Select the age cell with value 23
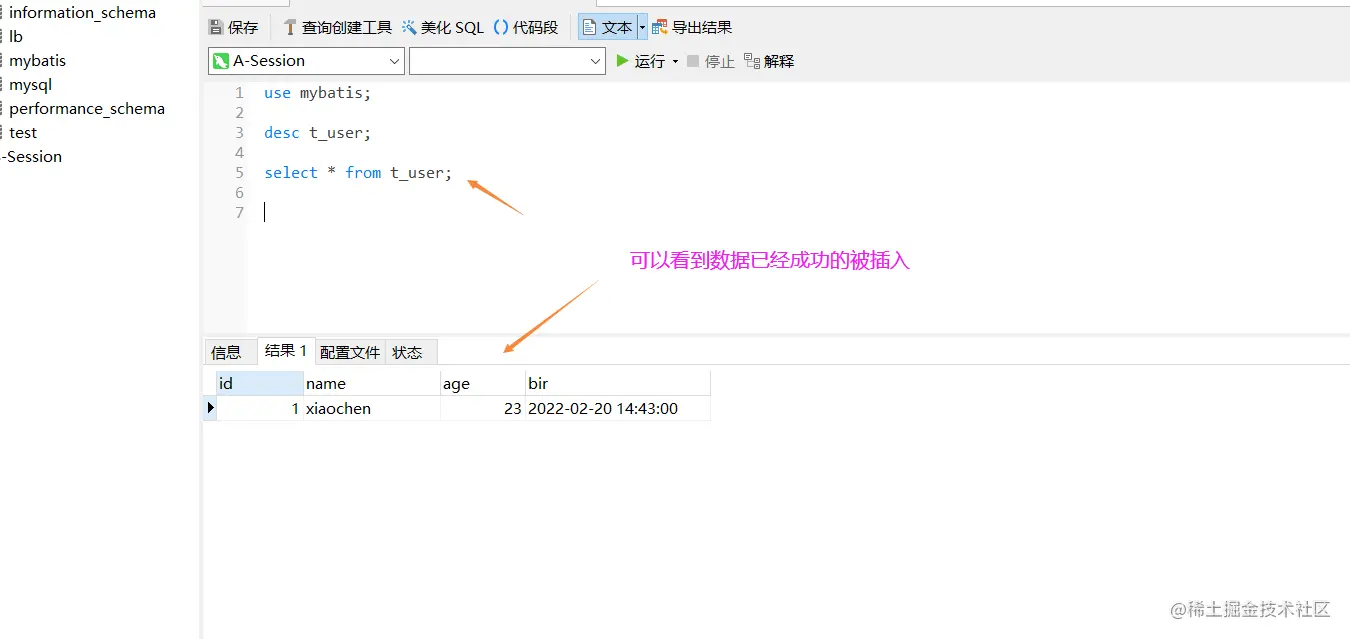This screenshot has height=639, width=1350. [x=483, y=408]
